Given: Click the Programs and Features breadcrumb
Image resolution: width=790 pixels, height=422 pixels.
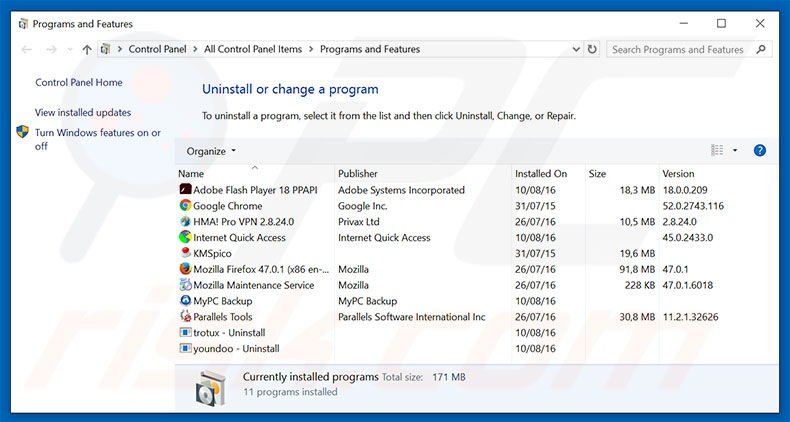Looking at the screenshot, I should coord(370,49).
